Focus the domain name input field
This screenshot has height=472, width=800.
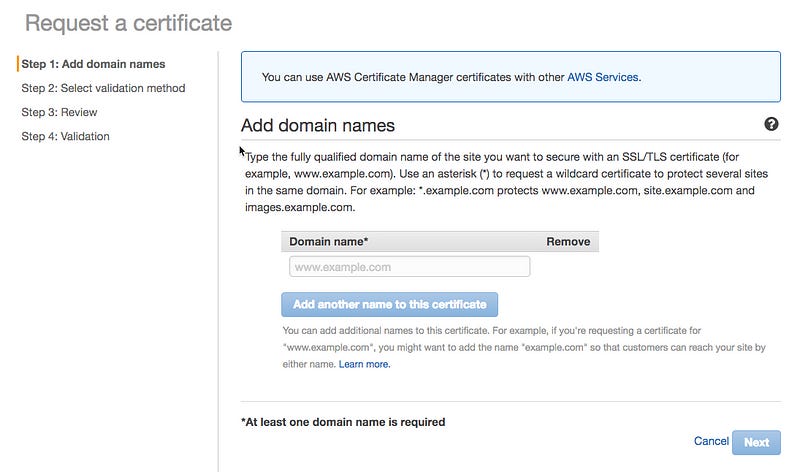(409, 267)
